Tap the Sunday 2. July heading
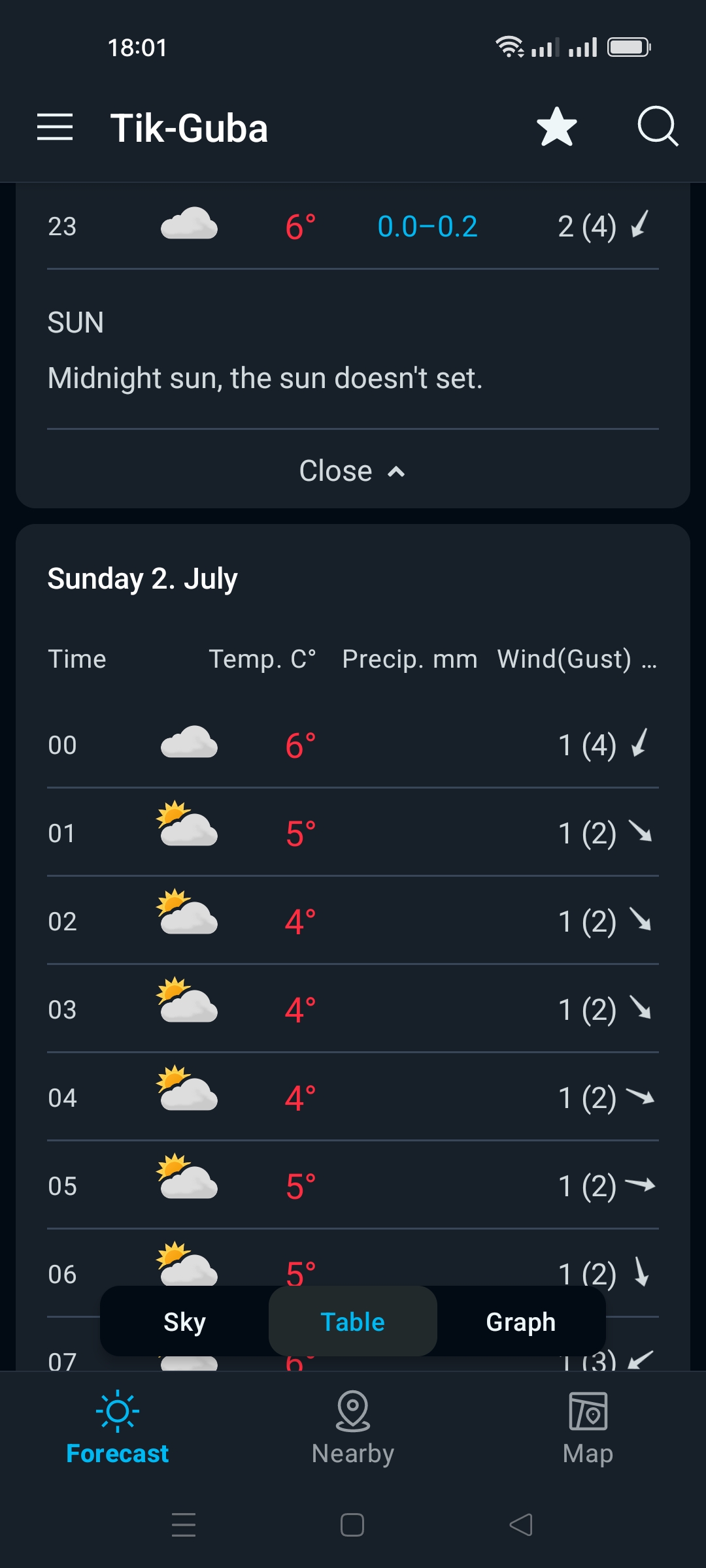 click(x=143, y=579)
